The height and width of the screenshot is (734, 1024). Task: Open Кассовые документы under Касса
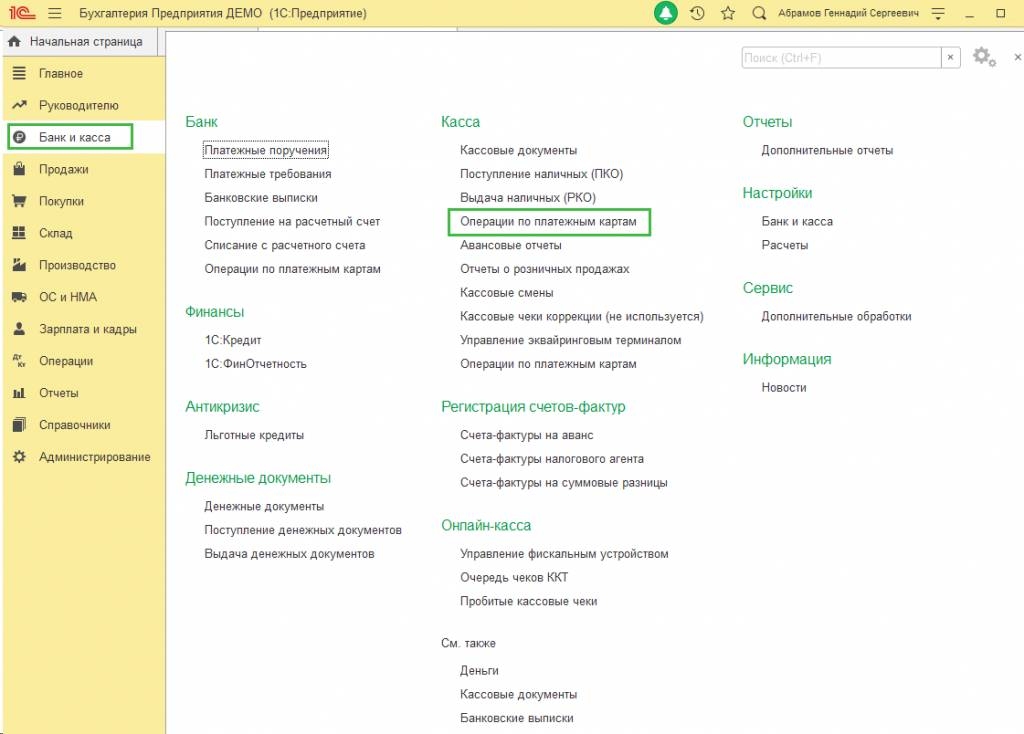coord(519,150)
